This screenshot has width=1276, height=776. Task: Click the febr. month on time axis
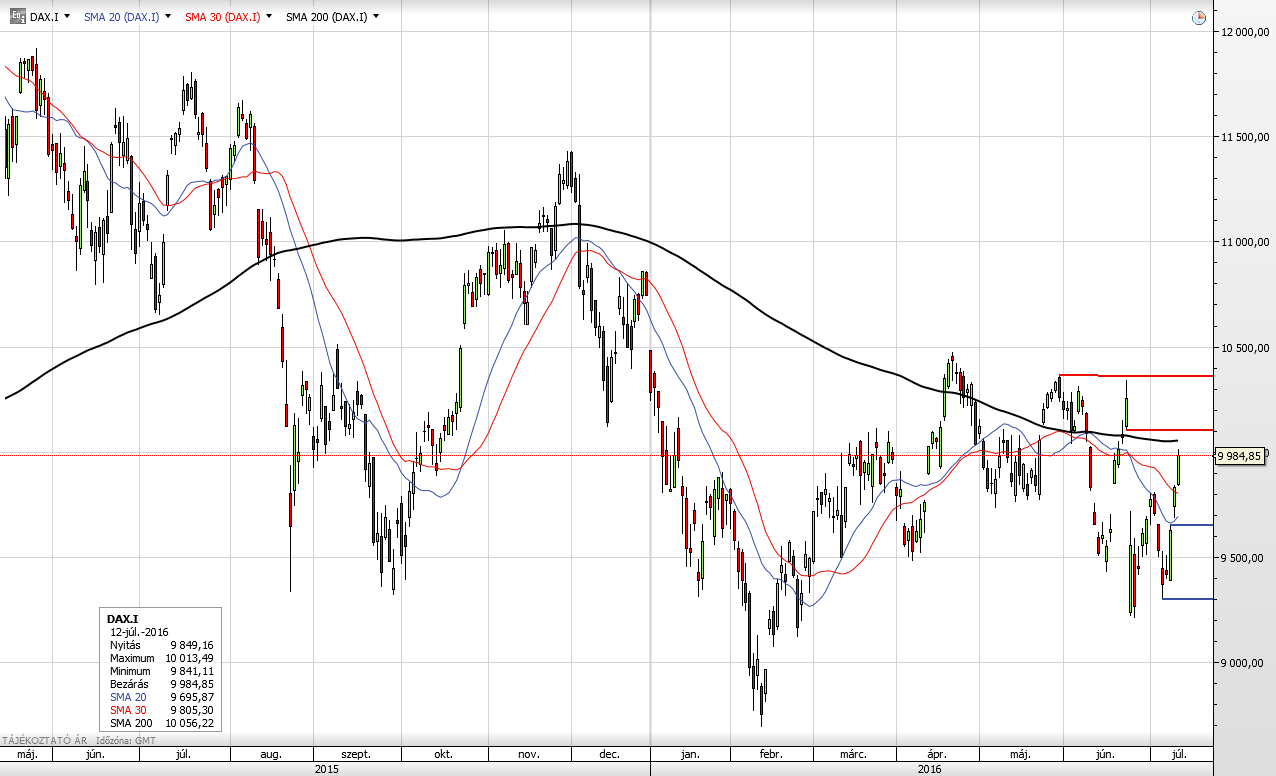point(771,755)
